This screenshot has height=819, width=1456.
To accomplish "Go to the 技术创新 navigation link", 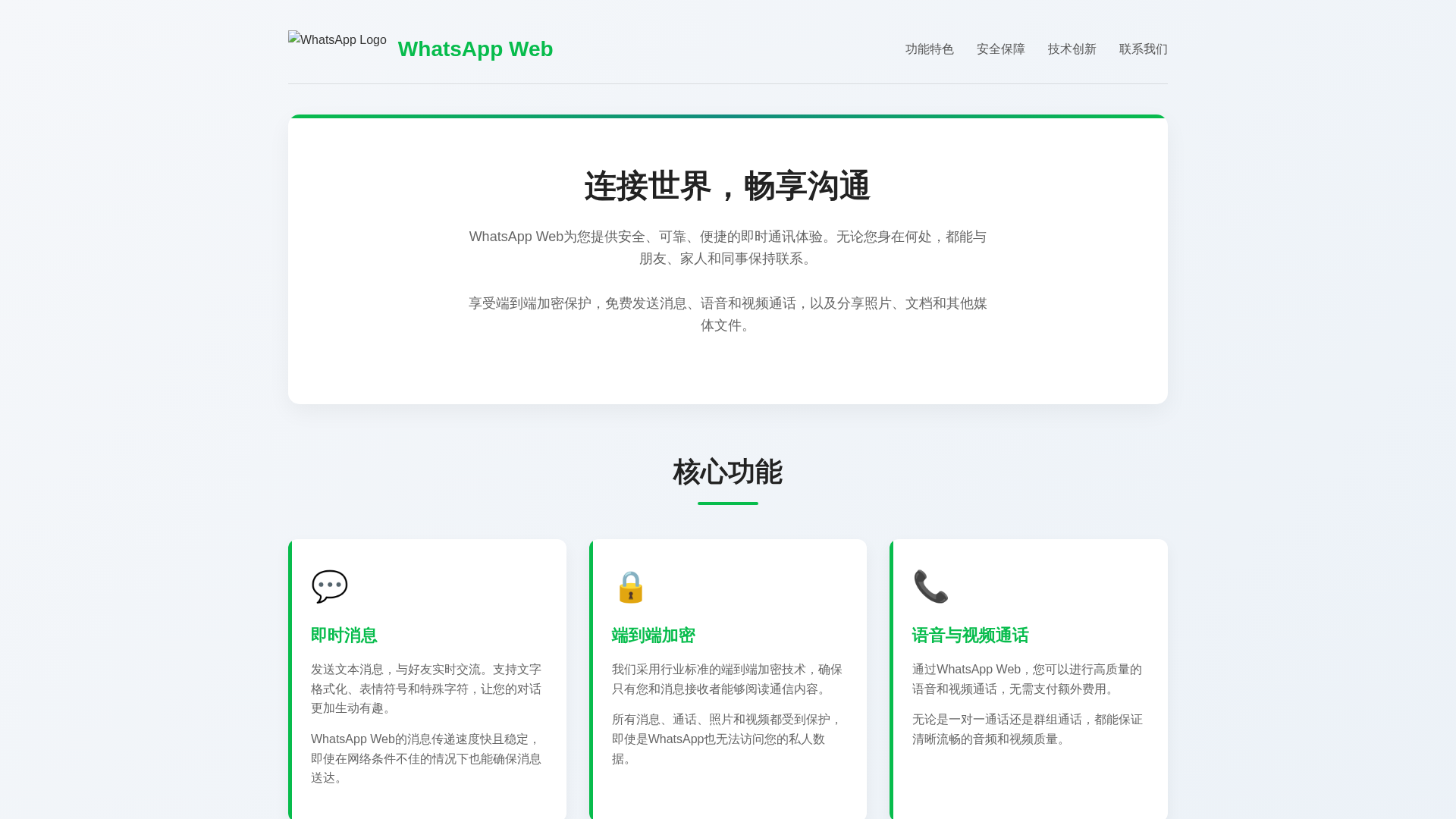I will coord(1072,49).
